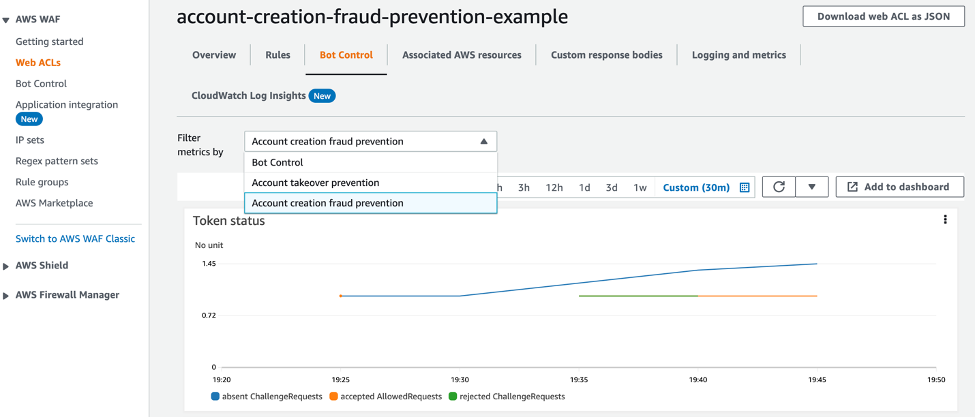The width and height of the screenshot is (977, 418).
Task: Select the 3h time range
Action: (524, 188)
